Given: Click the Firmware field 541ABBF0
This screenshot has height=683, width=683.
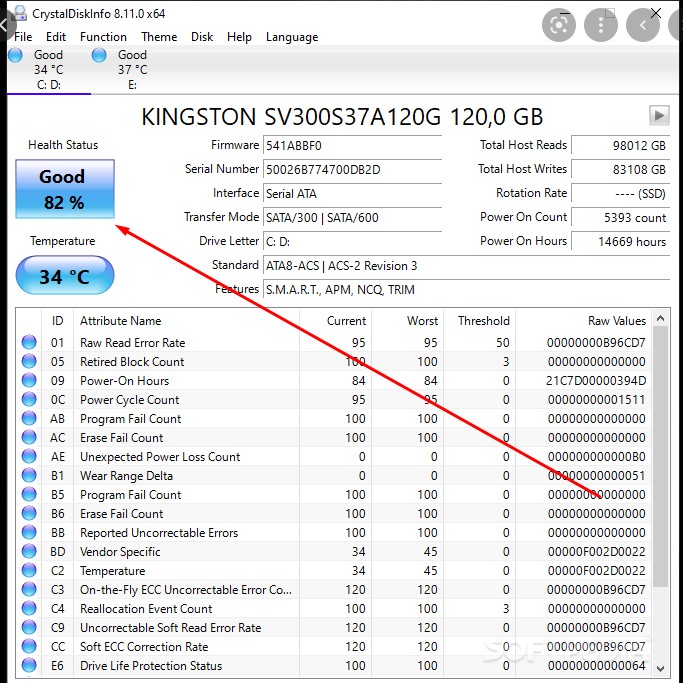Looking at the screenshot, I should 352,145.
